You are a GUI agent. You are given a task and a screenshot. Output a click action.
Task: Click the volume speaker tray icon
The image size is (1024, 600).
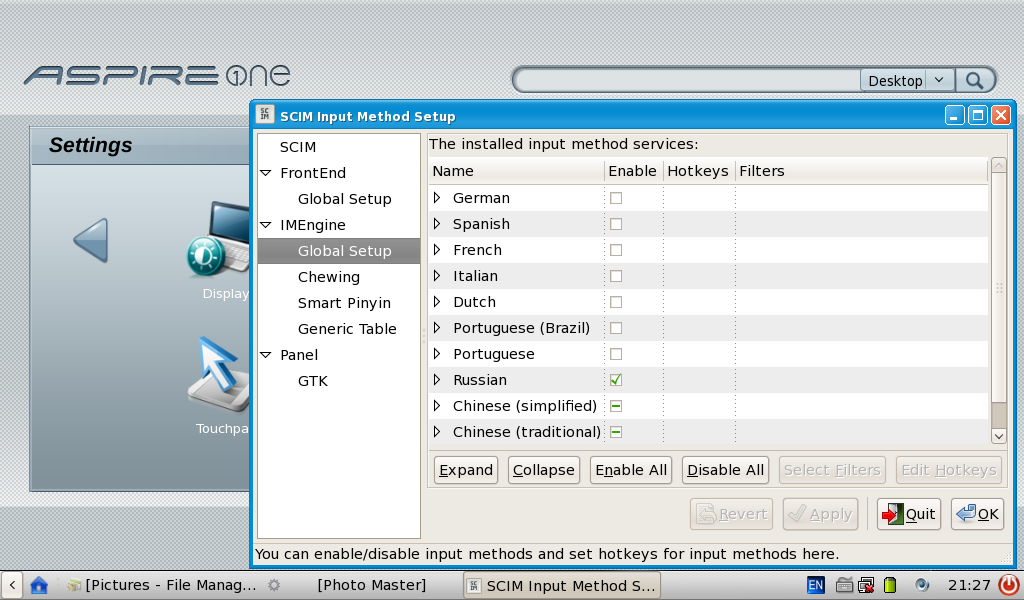coord(921,585)
